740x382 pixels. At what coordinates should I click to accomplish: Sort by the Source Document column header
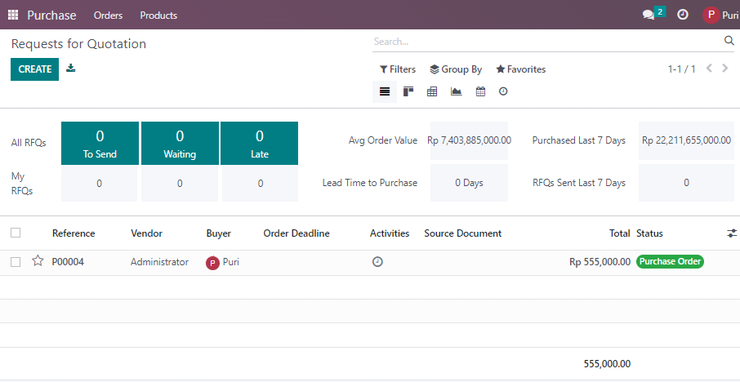click(x=462, y=233)
